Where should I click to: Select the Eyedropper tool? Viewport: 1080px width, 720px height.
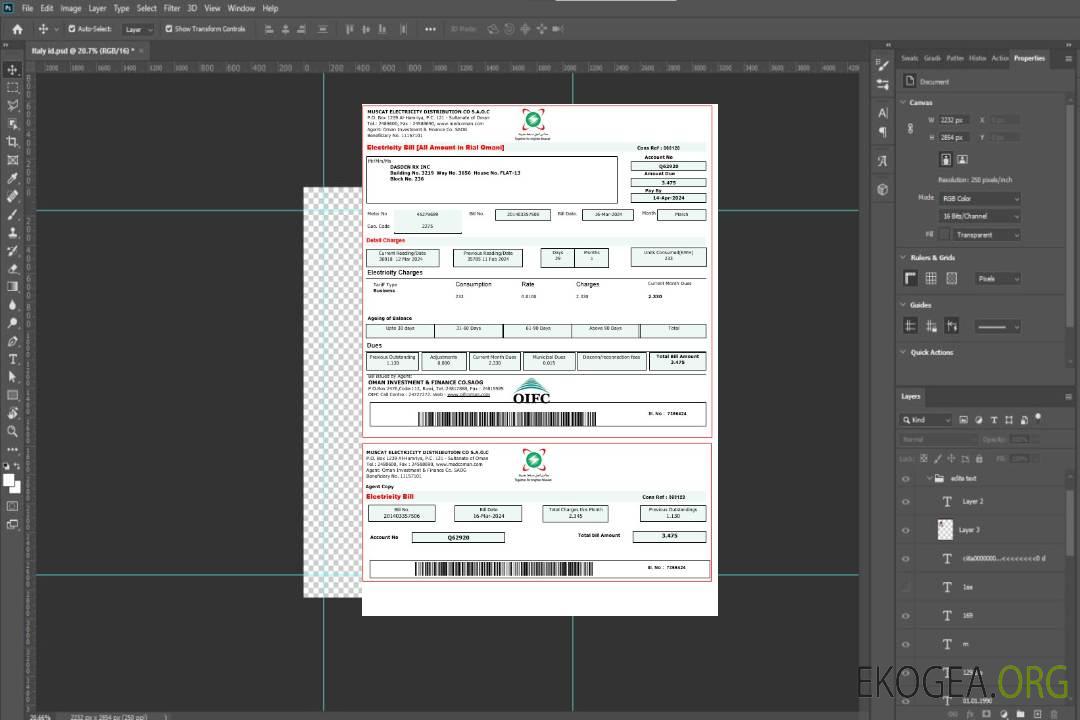13,178
